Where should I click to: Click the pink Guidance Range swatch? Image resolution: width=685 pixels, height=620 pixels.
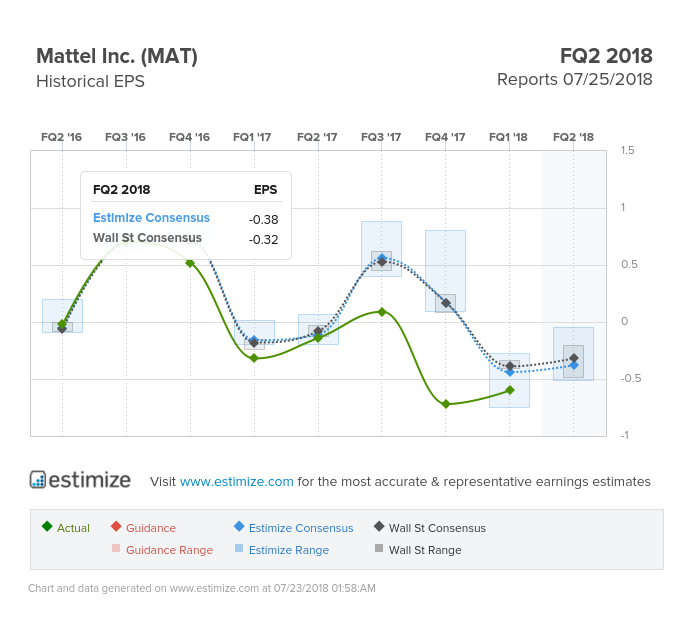pyautogui.click(x=116, y=548)
